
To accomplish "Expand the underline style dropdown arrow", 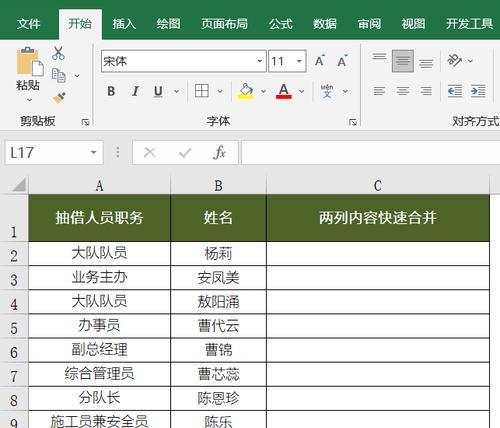I will [x=177, y=91].
